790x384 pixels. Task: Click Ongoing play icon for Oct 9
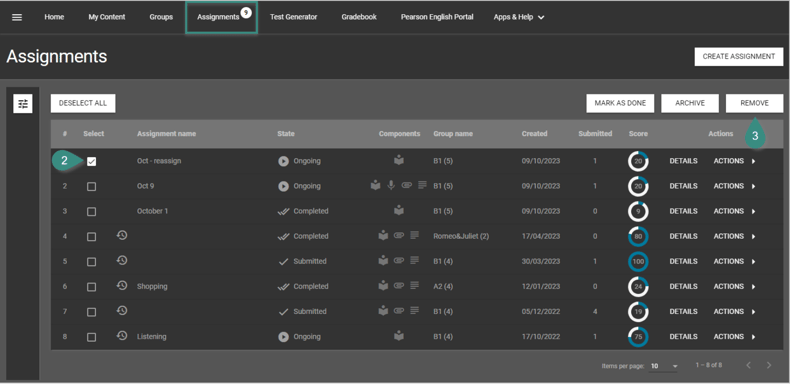click(x=284, y=186)
